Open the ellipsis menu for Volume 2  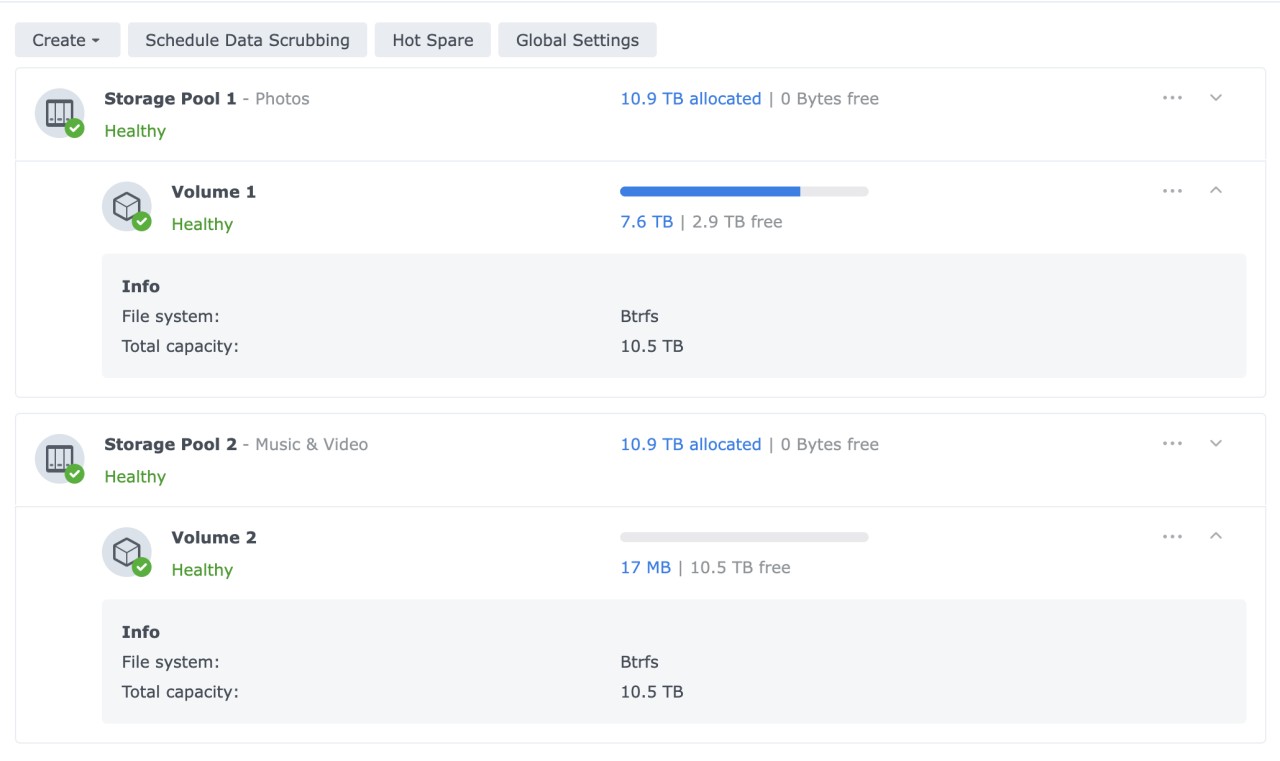[x=1172, y=536]
